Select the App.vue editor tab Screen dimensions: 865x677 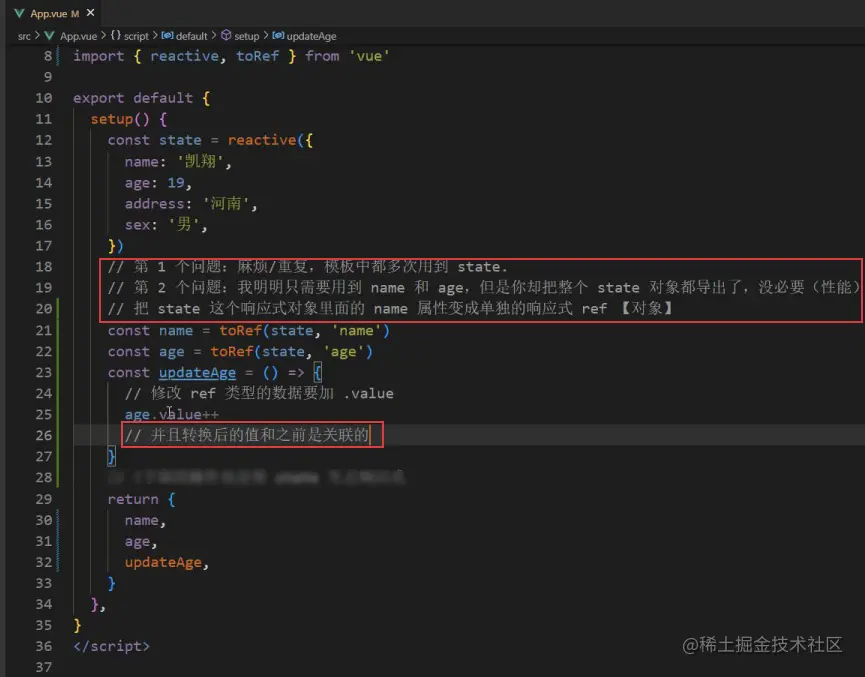coord(54,13)
